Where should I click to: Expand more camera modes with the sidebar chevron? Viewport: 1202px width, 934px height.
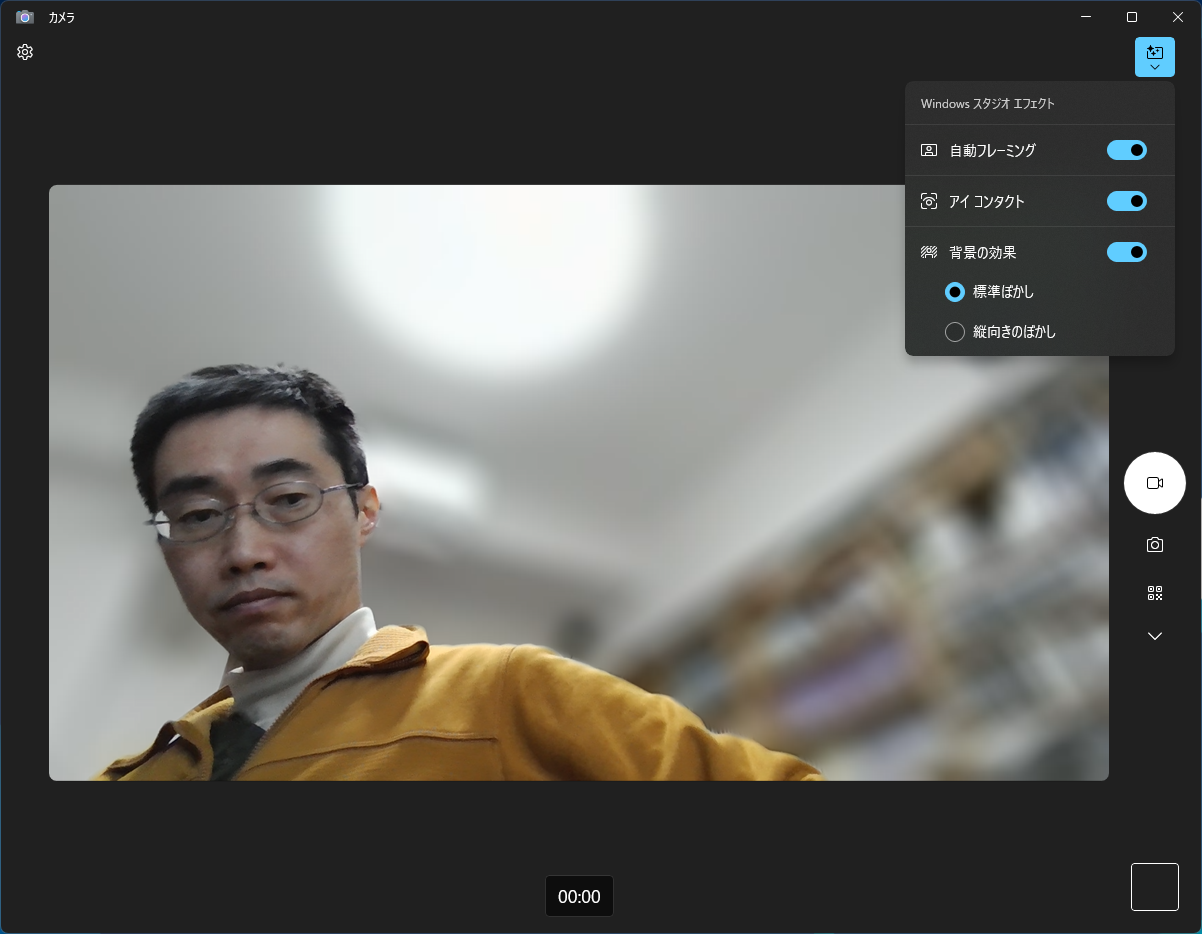click(1155, 635)
